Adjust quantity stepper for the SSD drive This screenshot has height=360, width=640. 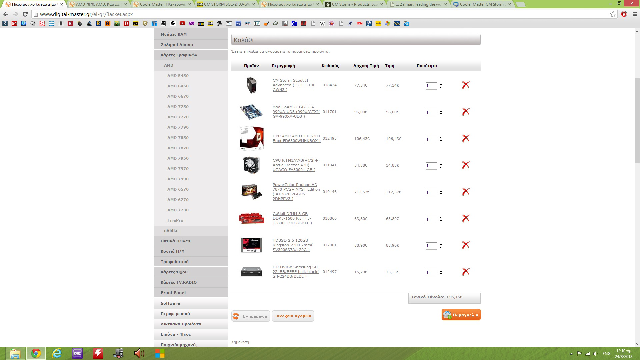(441, 246)
